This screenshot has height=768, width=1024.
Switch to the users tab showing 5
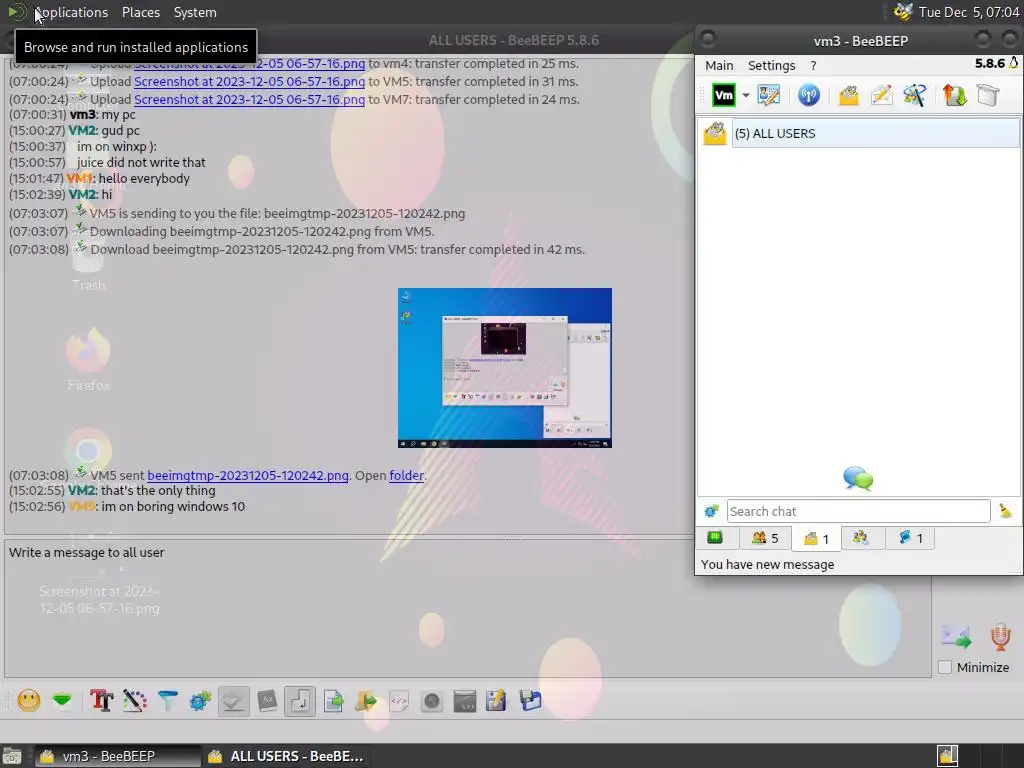pos(765,538)
